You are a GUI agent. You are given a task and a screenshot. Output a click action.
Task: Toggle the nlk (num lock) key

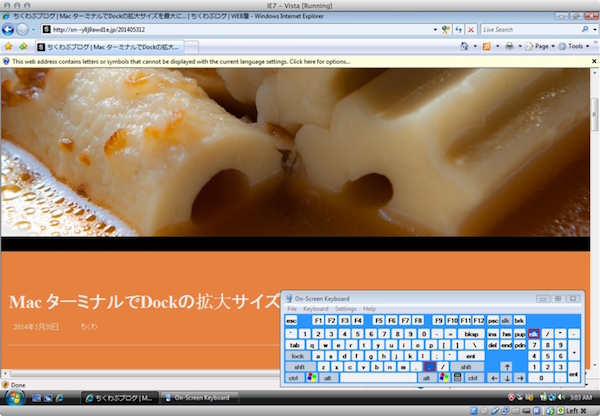534,334
